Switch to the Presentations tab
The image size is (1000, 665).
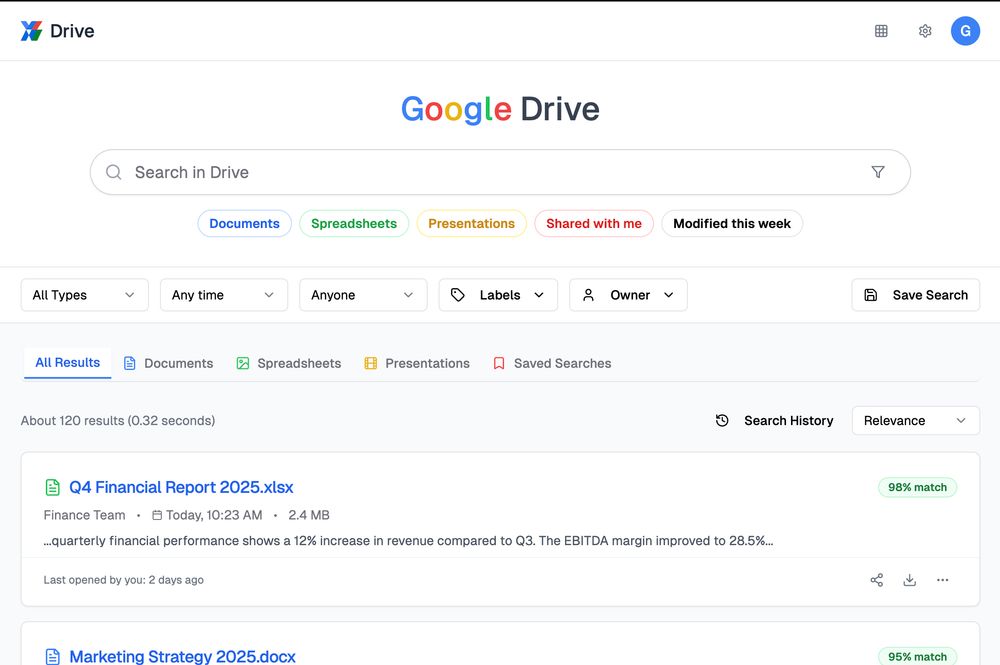point(416,363)
